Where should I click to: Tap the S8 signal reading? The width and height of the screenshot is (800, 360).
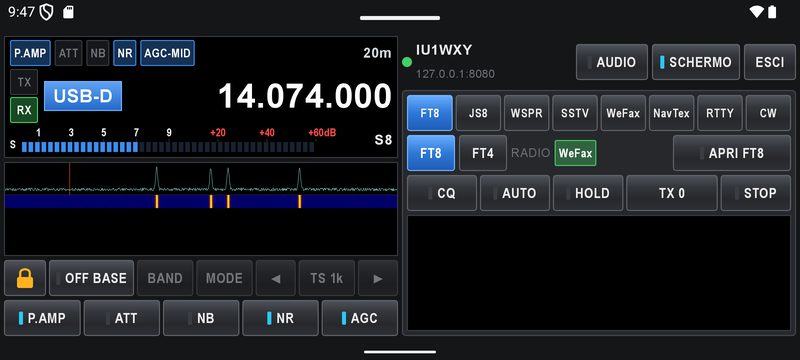(383, 140)
